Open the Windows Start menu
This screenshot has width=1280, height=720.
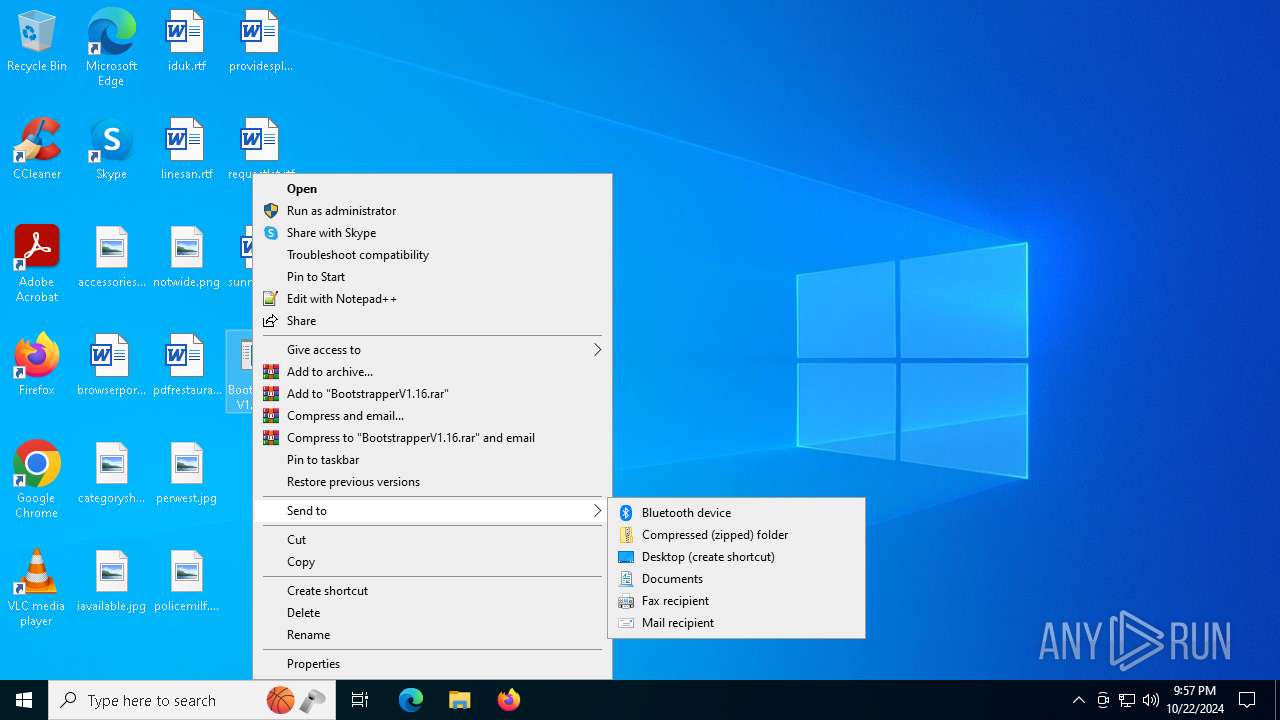(24, 700)
